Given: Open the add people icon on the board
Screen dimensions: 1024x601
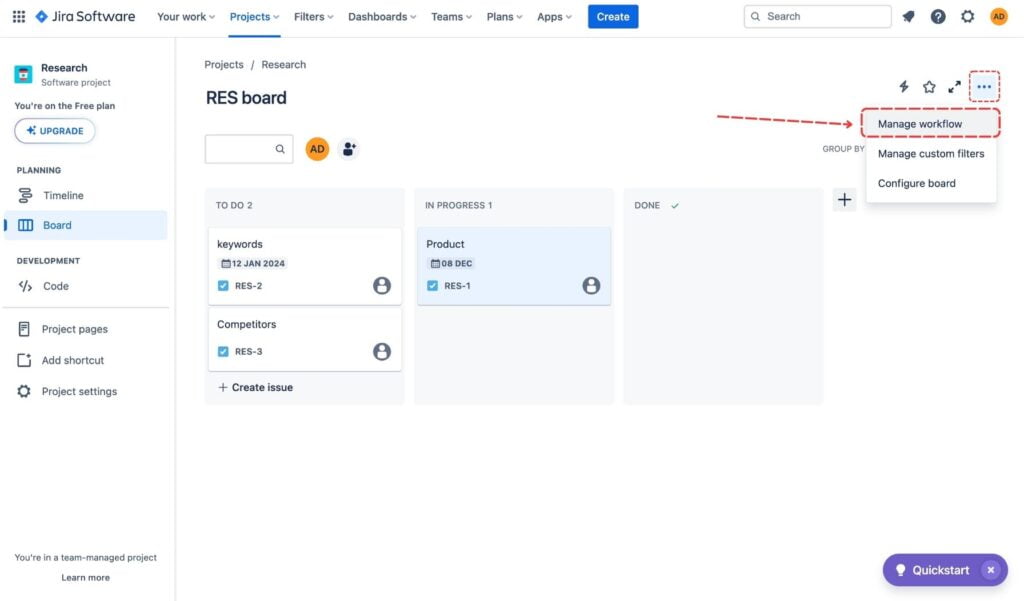Looking at the screenshot, I should click(349, 148).
